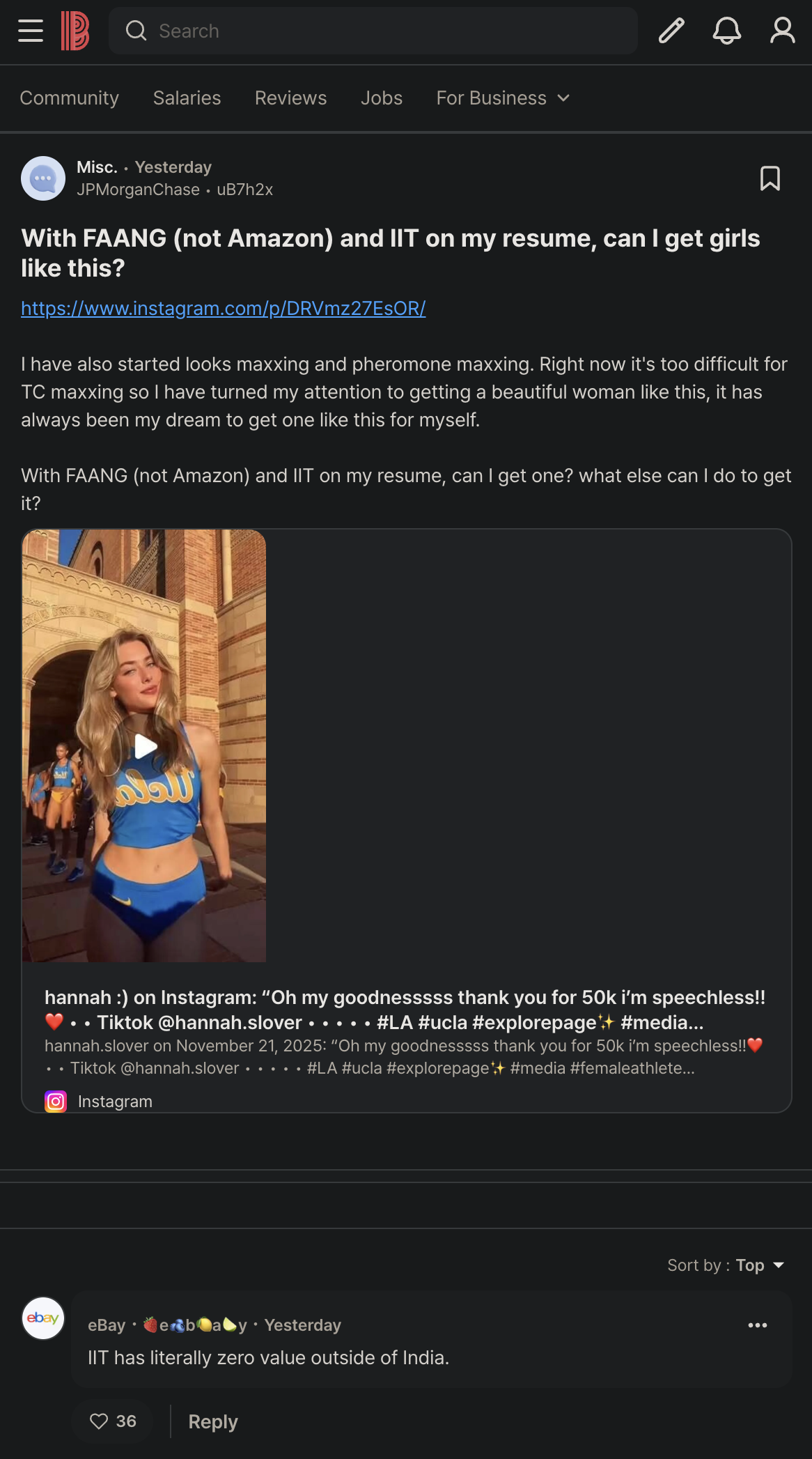Click the search magnifier icon
The width and height of the screenshot is (812, 1459).
click(136, 31)
